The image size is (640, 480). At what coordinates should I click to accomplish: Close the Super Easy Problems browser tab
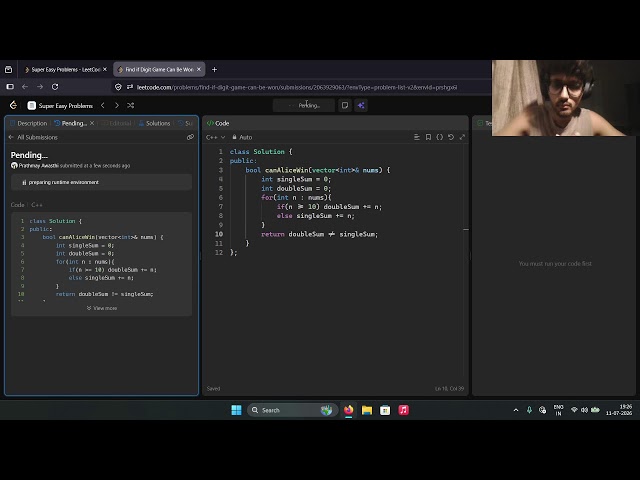pyautogui.click(x=105, y=69)
